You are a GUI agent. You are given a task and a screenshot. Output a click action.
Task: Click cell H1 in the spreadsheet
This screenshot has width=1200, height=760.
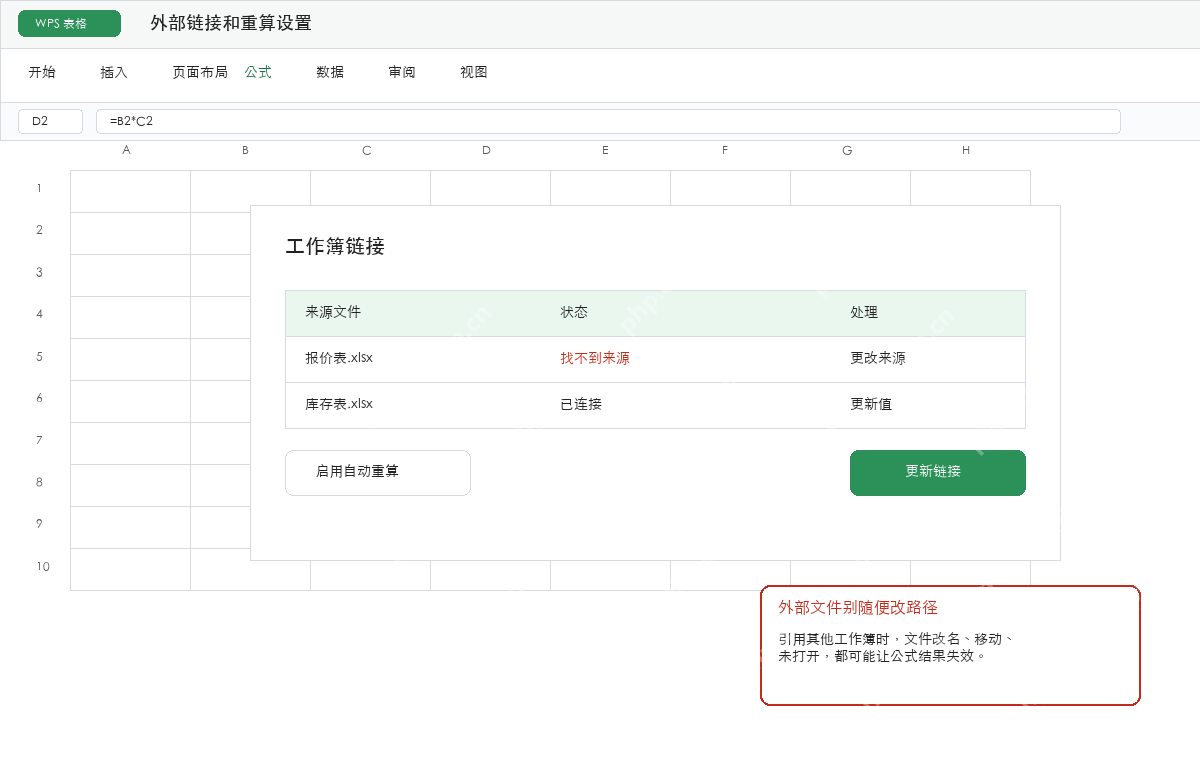pyautogui.click(x=970, y=188)
